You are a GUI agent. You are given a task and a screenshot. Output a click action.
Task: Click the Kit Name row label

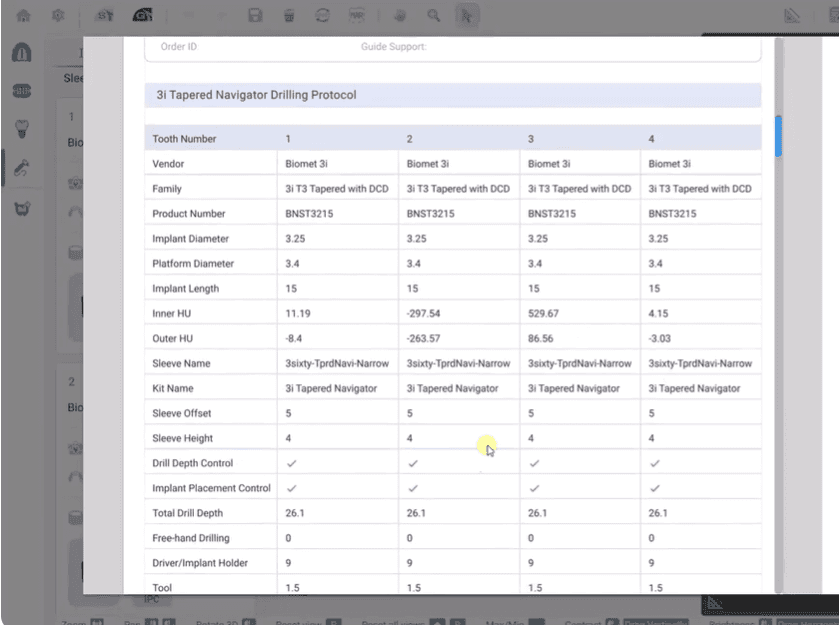click(173, 388)
